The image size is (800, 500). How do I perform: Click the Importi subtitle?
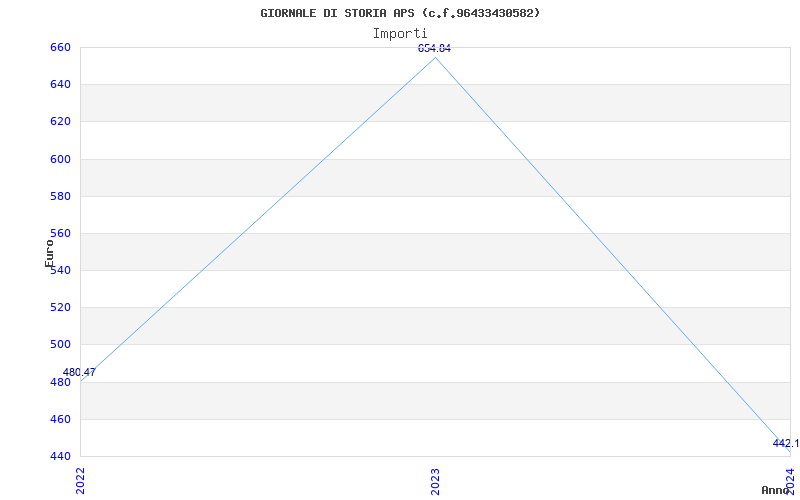(x=400, y=34)
